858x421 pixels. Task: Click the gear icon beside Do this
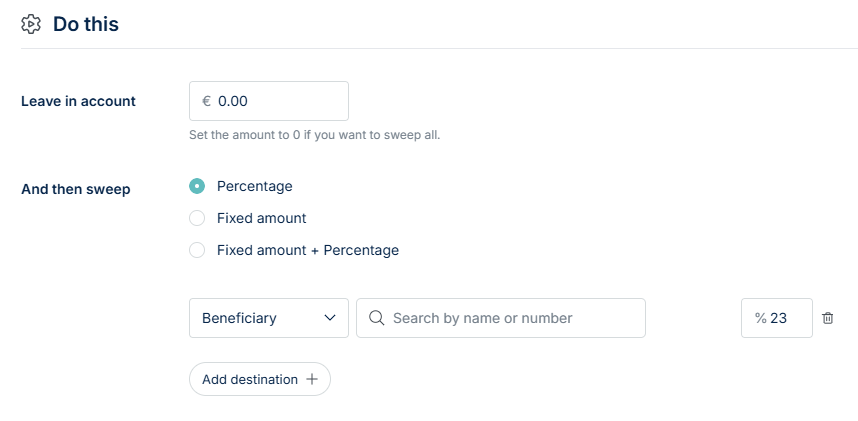point(31,24)
